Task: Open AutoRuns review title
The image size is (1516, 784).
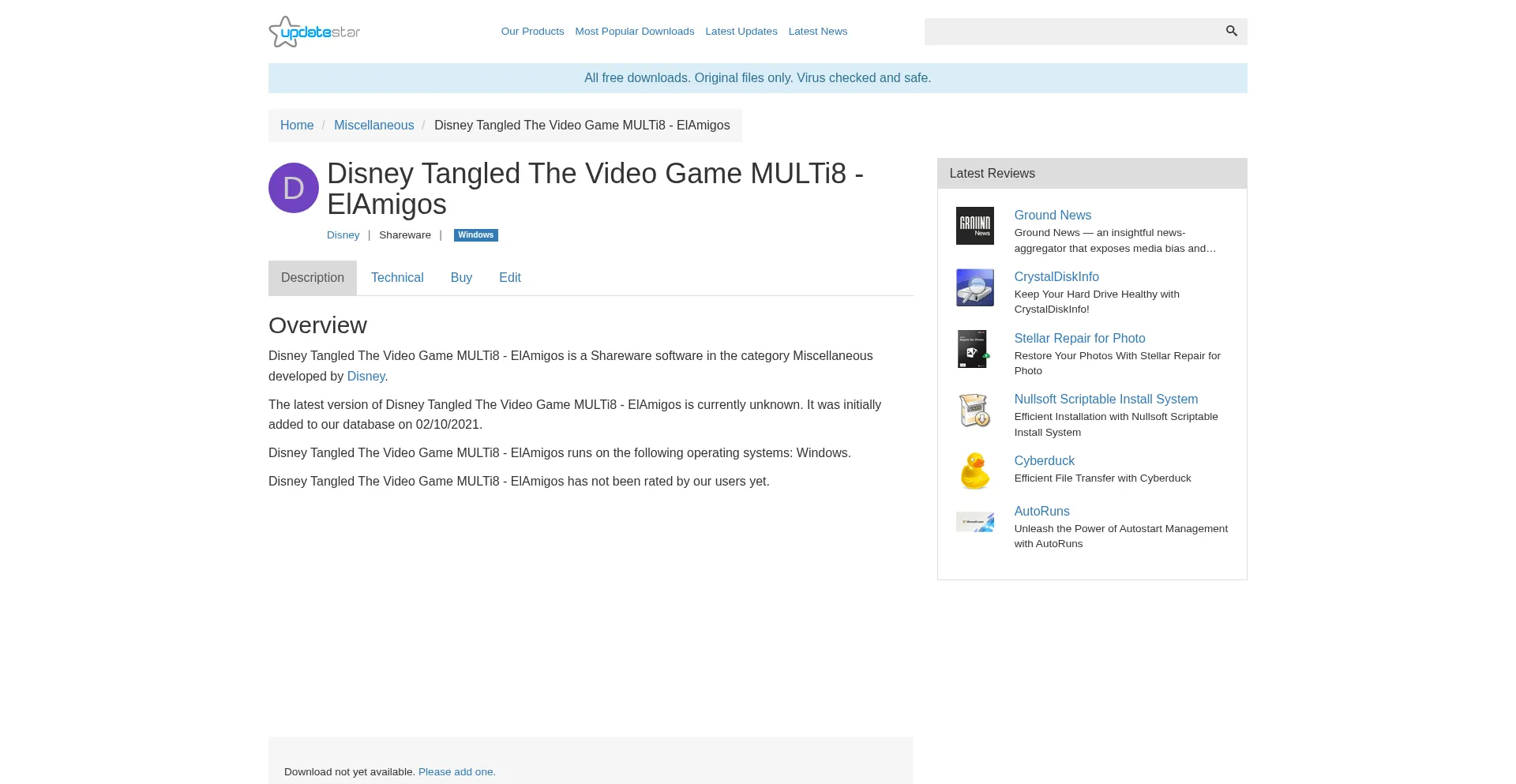Action: [1042, 512]
